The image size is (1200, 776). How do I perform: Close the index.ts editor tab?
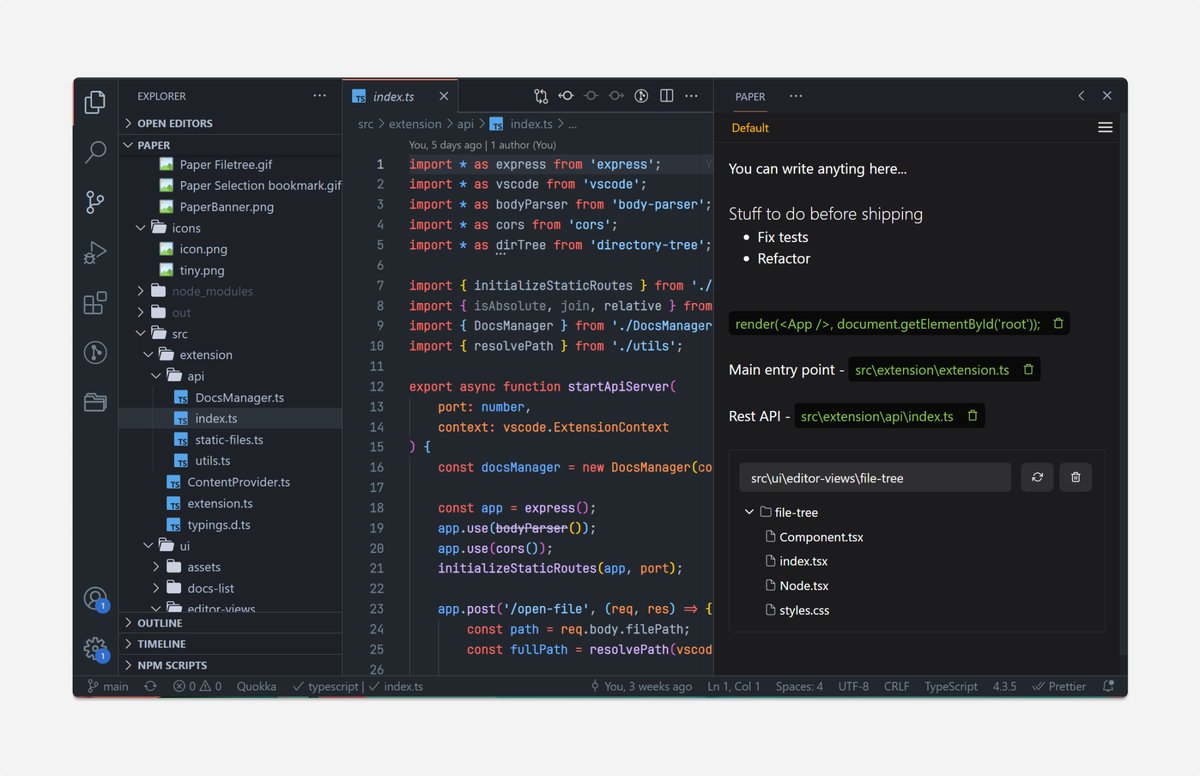[445, 96]
